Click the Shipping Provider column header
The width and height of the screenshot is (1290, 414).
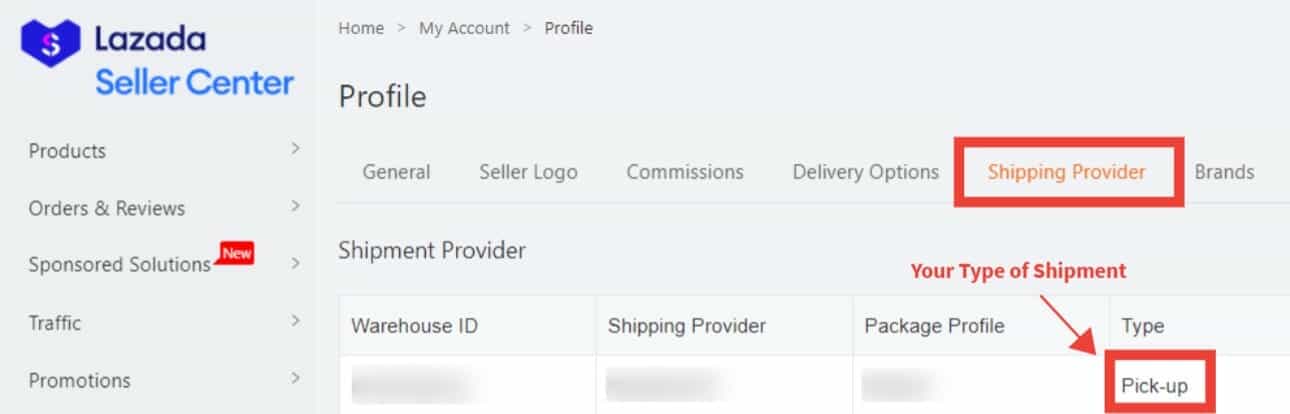(x=687, y=326)
